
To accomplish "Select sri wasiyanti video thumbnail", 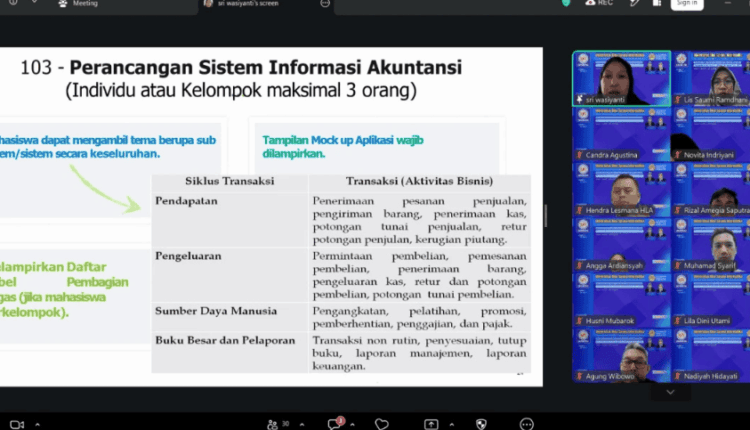I will 622,78.
